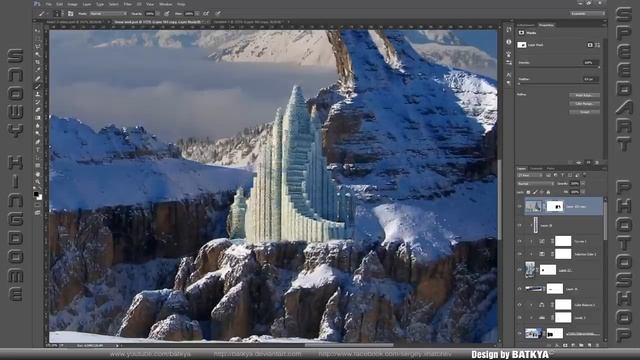Select the mask thumbnail of Layer 101 copy
This screenshot has height=360, width=640.
555,206
